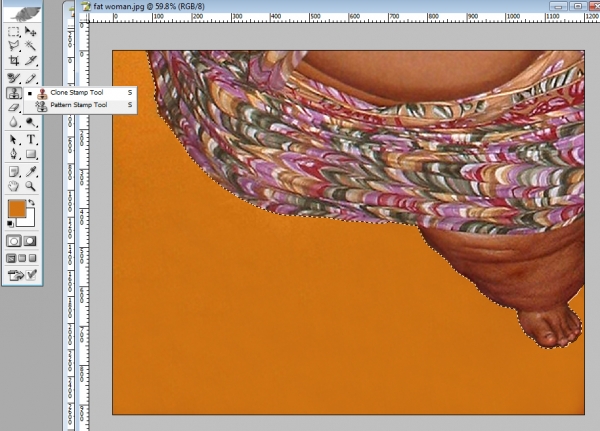600x431 pixels.
Task: Click the Stamp tool toolbox button
Action: (13, 93)
